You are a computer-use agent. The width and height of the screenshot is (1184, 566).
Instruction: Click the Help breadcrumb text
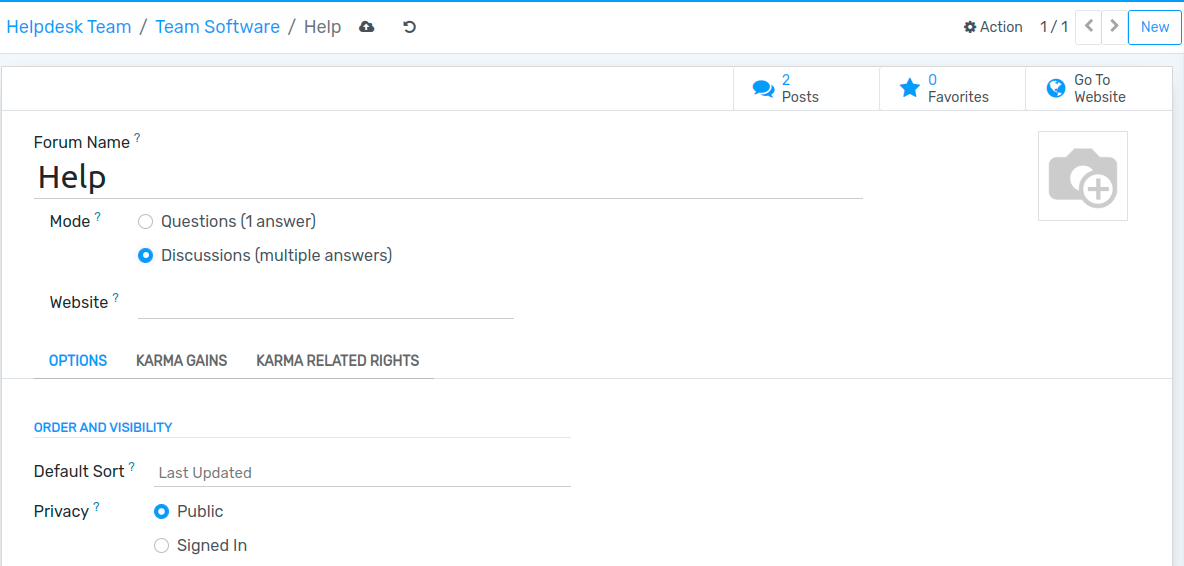click(322, 27)
